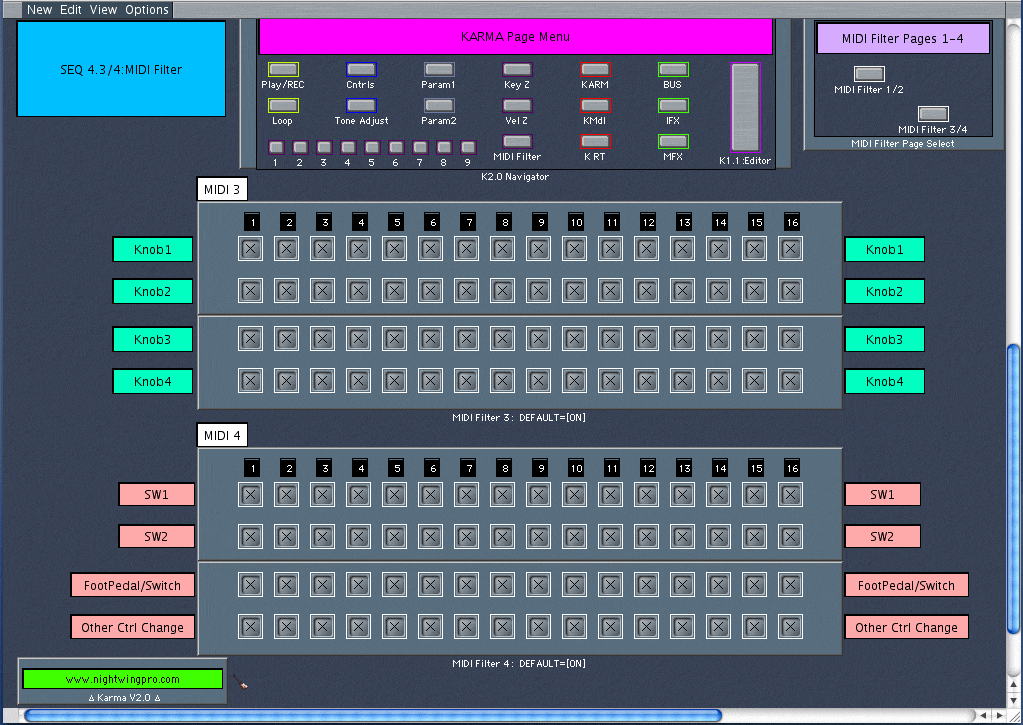Select the Tone Adjust navigator button
The width and height of the screenshot is (1023, 725).
coord(361,106)
